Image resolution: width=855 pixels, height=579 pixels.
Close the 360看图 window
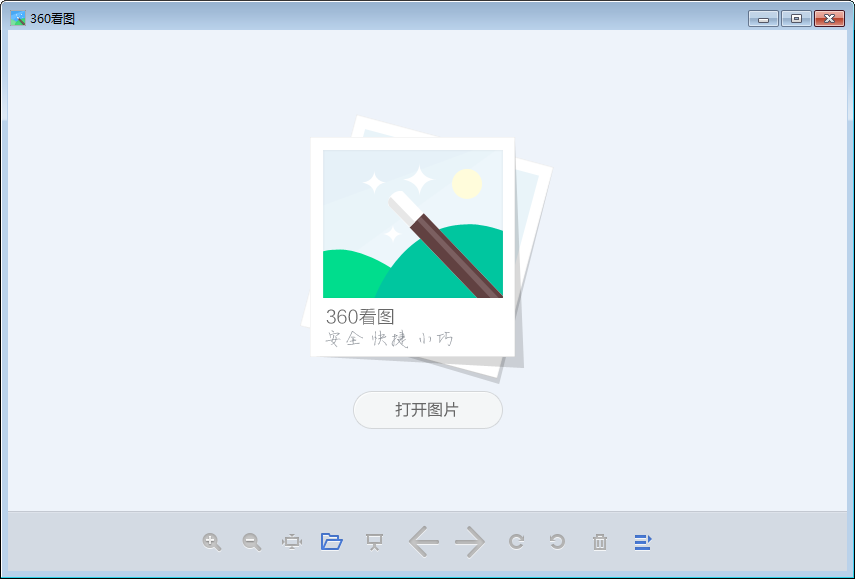(x=829, y=19)
